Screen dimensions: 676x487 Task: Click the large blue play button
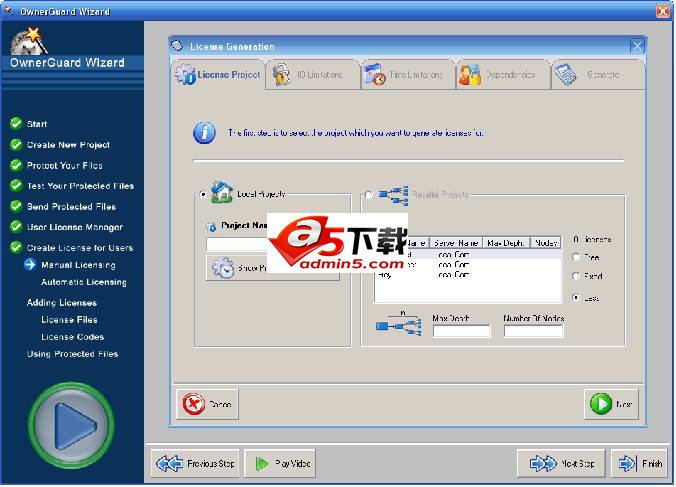click(71, 425)
